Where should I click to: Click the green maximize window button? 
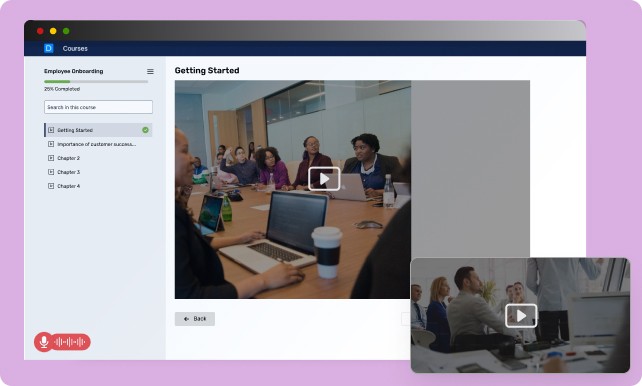(66, 31)
